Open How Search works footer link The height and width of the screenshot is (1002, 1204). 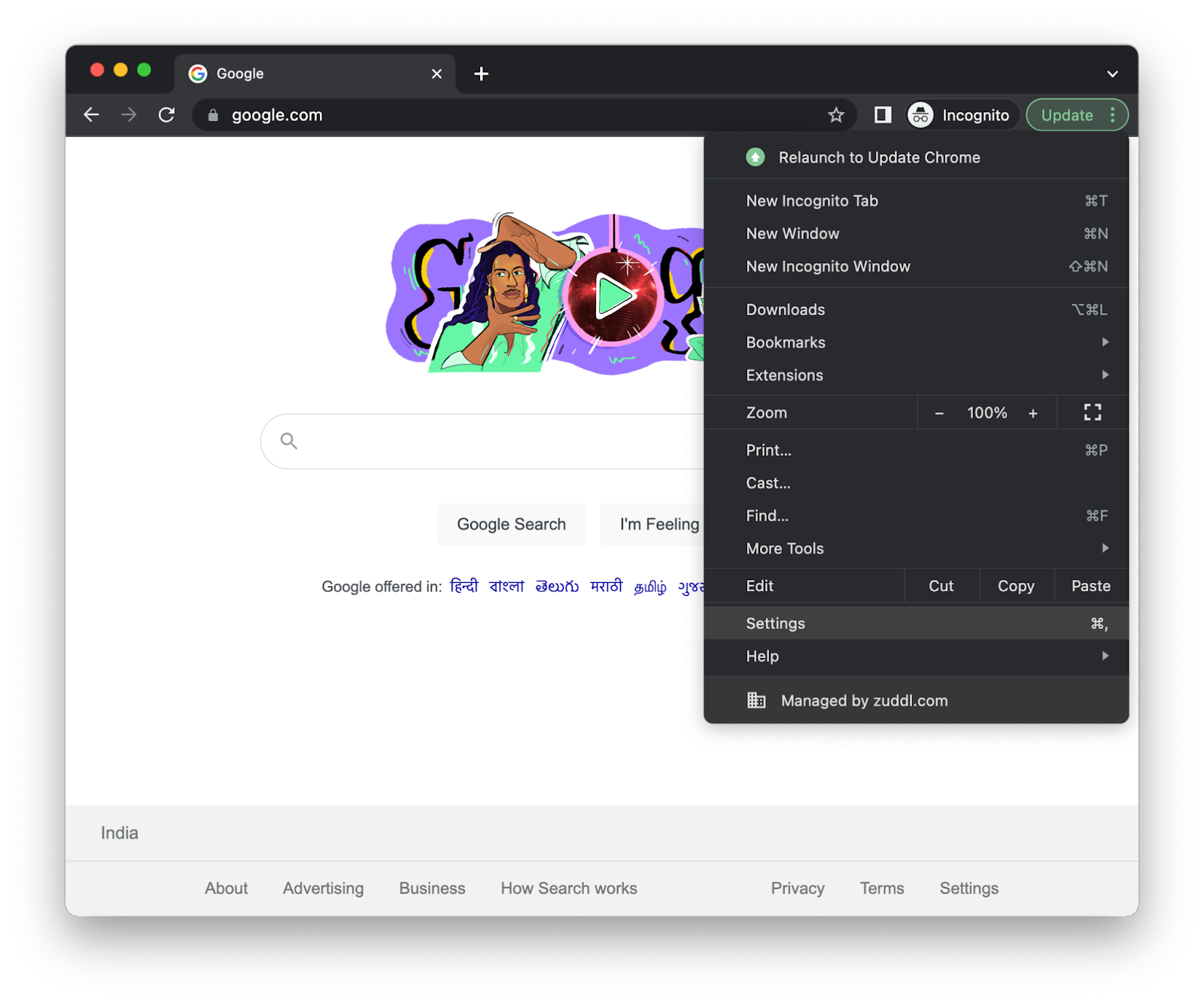[x=568, y=888]
